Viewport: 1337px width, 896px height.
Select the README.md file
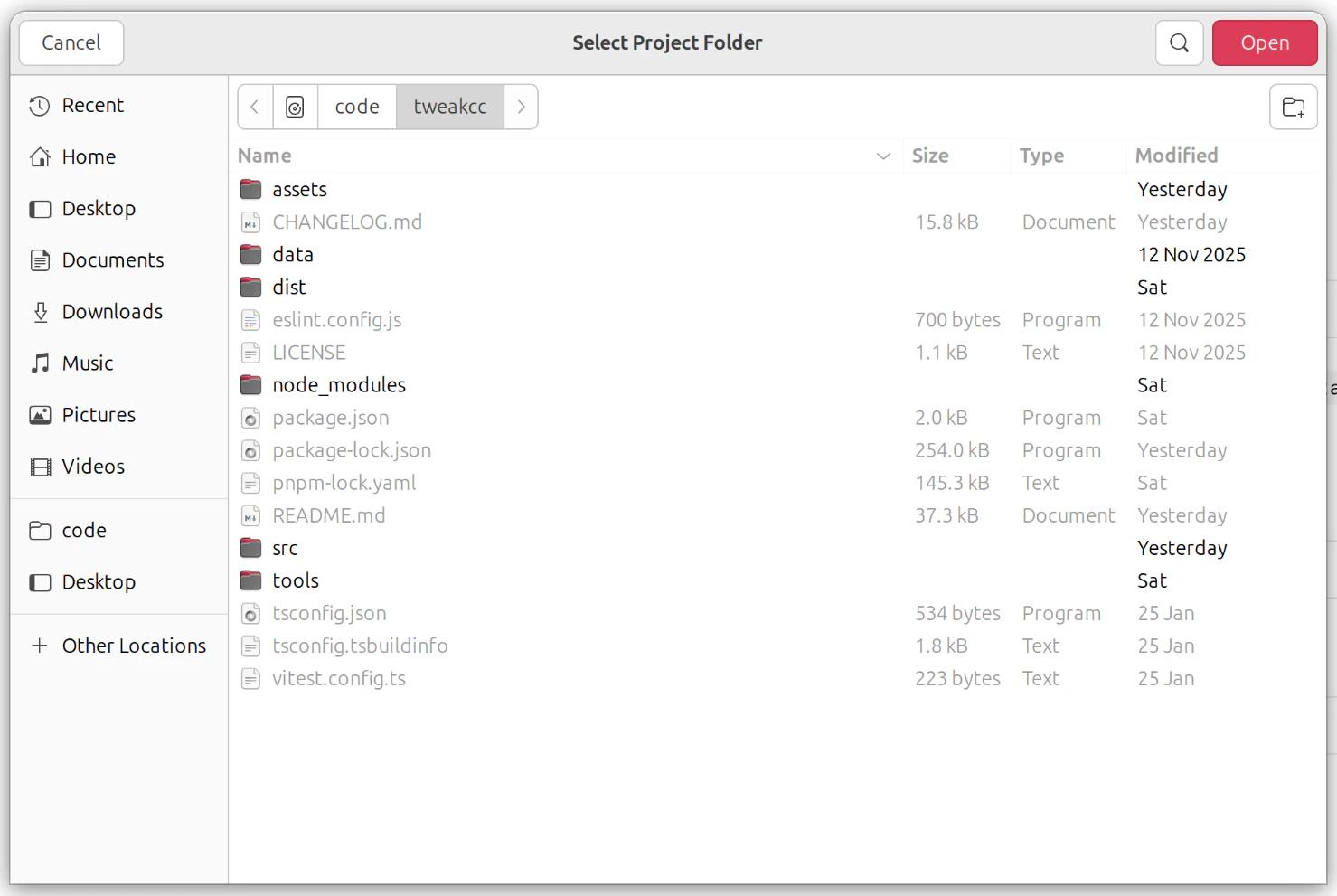pos(329,515)
